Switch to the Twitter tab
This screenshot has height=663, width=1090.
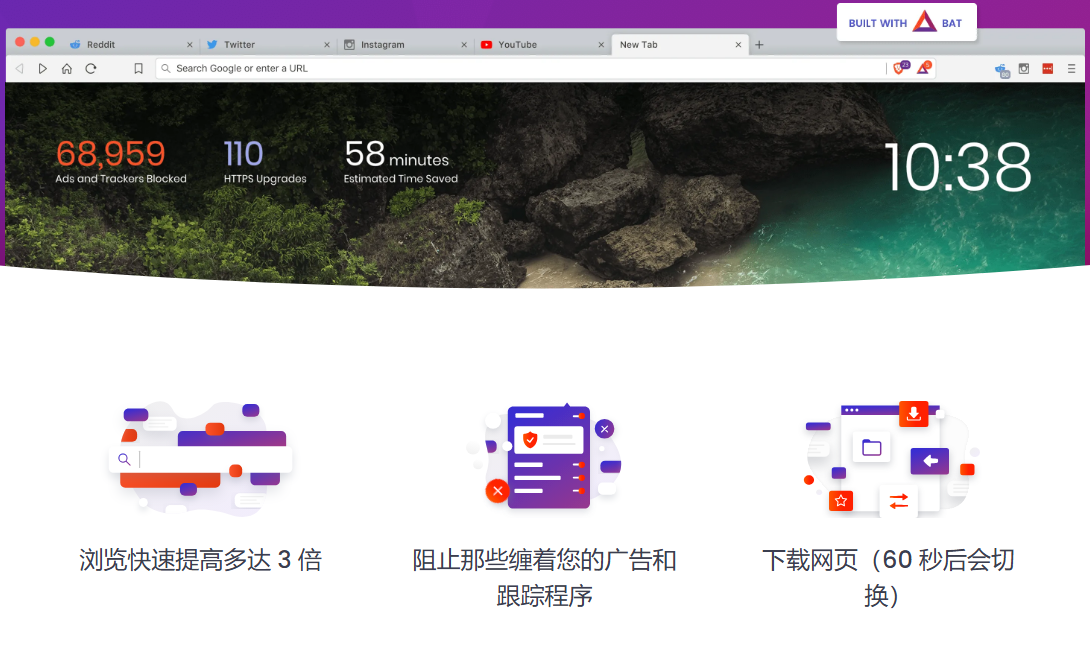tap(240, 44)
